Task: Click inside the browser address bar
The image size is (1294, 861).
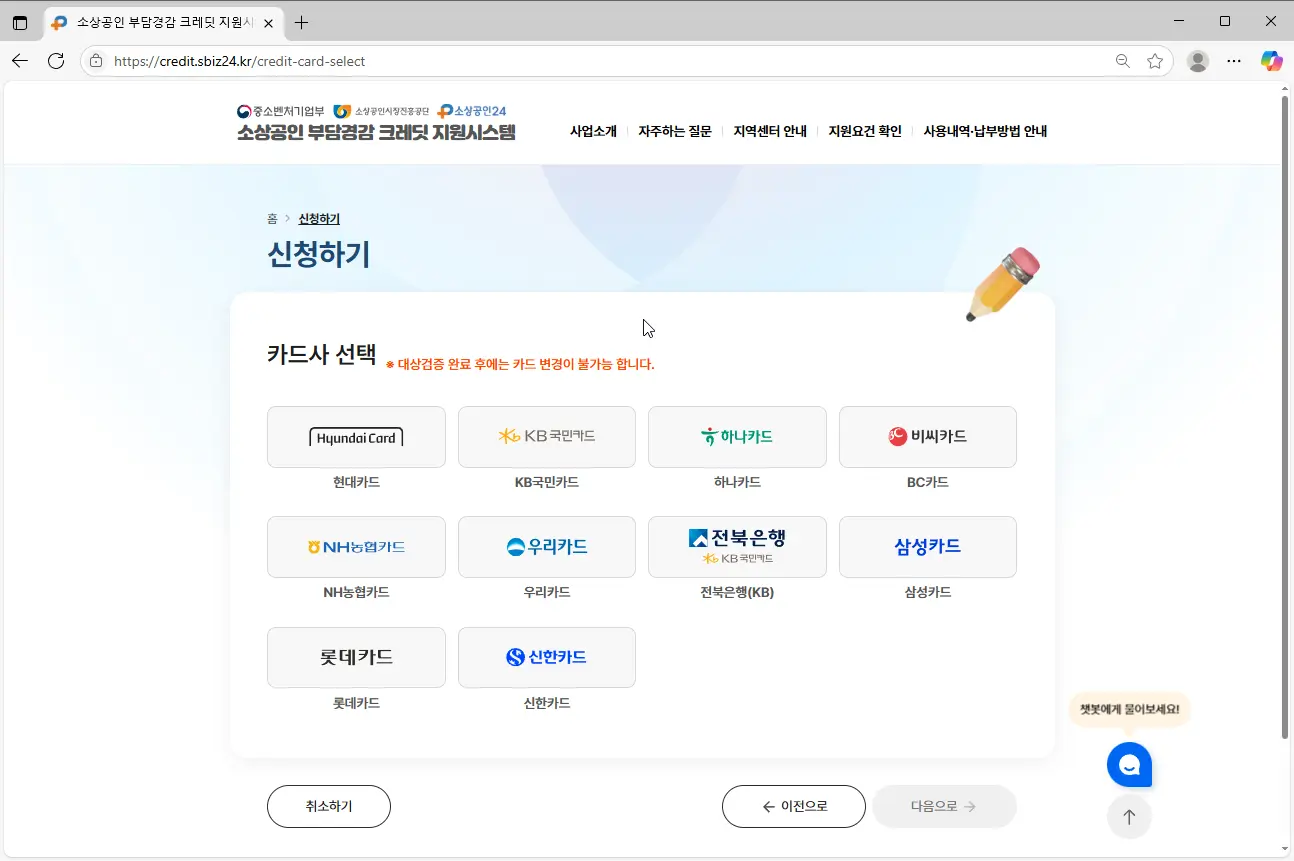Action: point(600,61)
